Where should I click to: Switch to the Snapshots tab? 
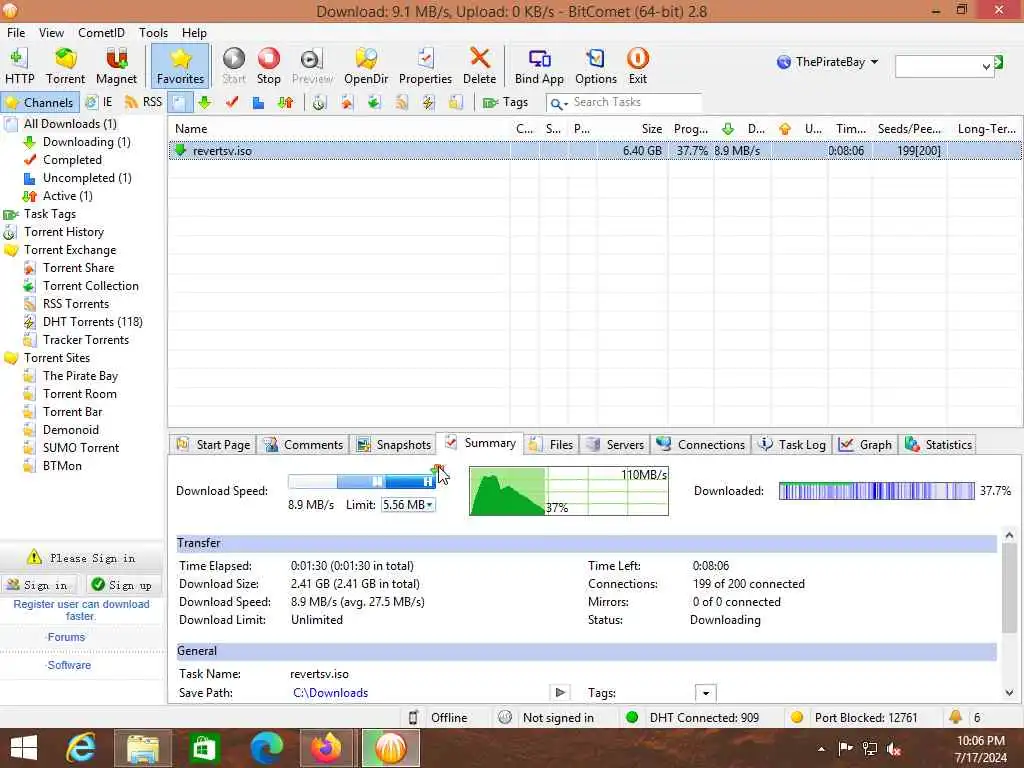394,445
